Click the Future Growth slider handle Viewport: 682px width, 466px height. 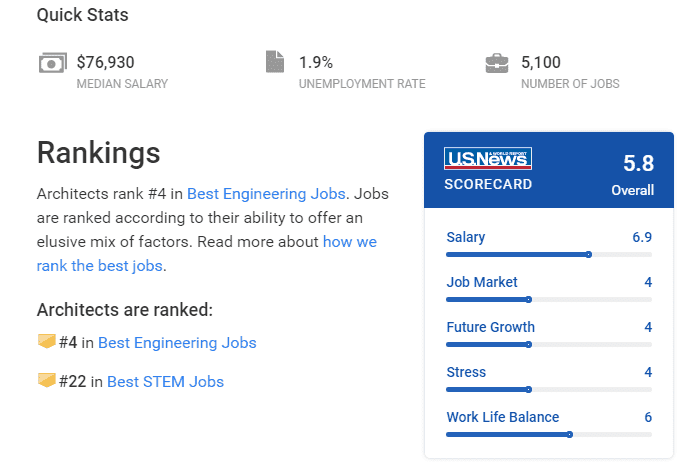(529, 345)
